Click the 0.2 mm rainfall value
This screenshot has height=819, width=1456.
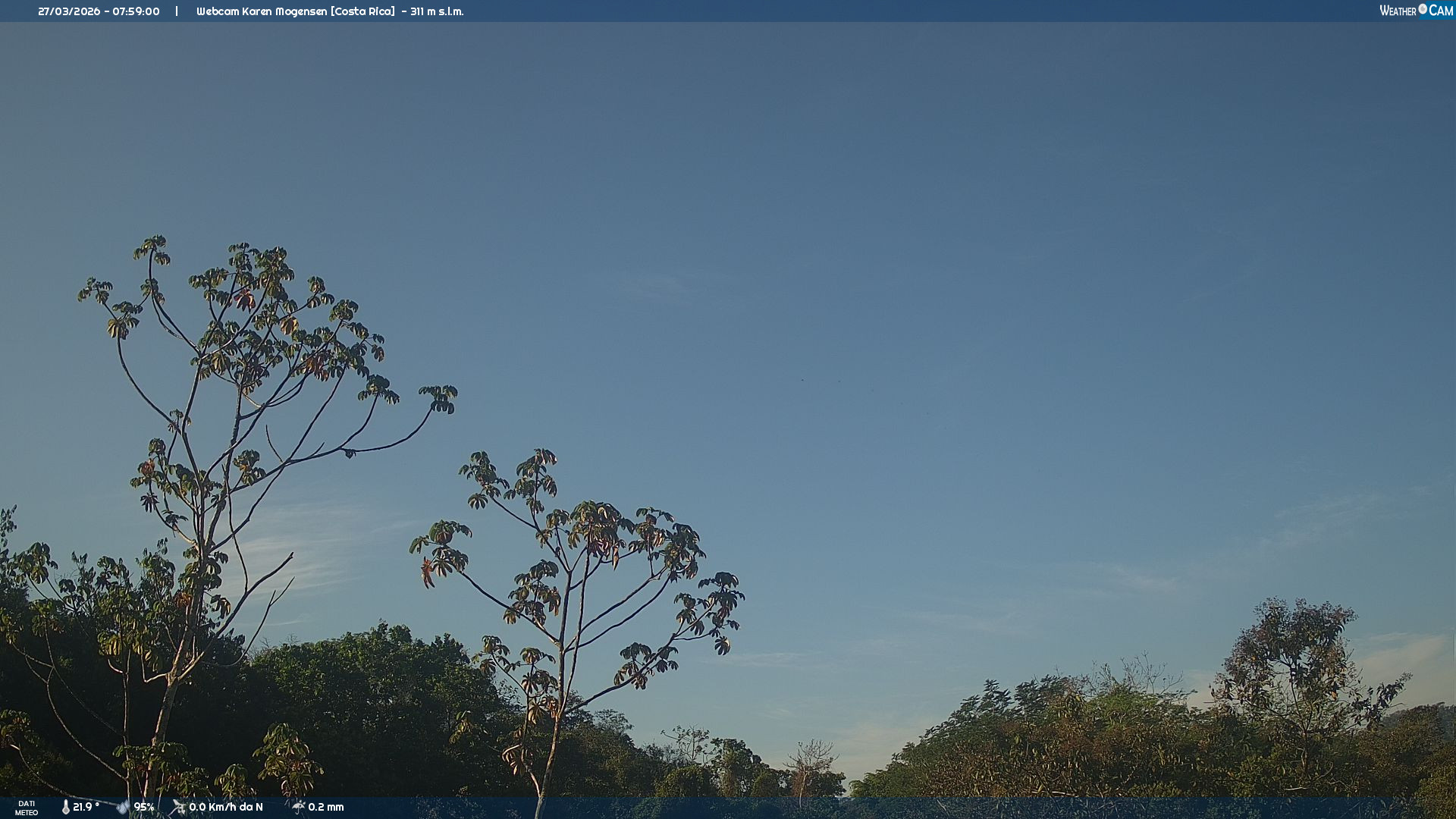326,808
